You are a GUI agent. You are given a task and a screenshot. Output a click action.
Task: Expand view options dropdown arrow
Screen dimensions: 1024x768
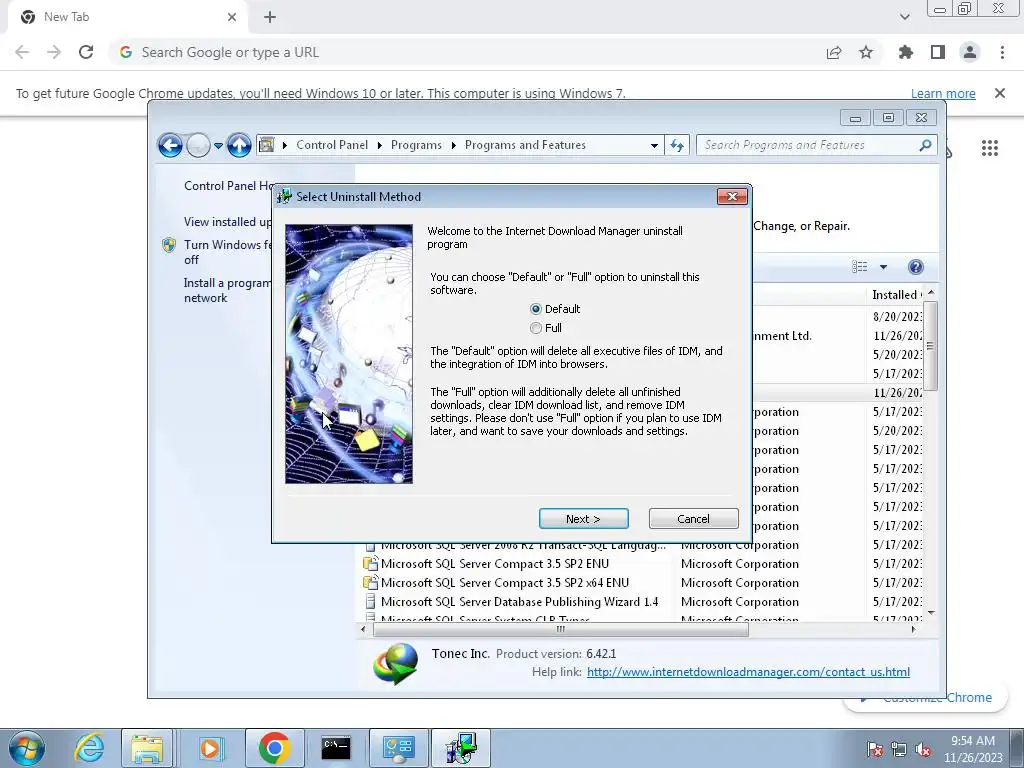[883, 266]
